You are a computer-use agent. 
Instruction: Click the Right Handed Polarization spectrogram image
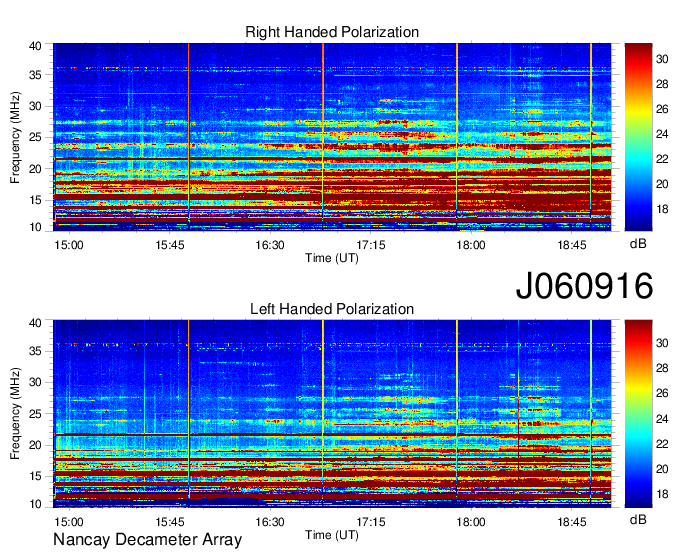[332, 137]
